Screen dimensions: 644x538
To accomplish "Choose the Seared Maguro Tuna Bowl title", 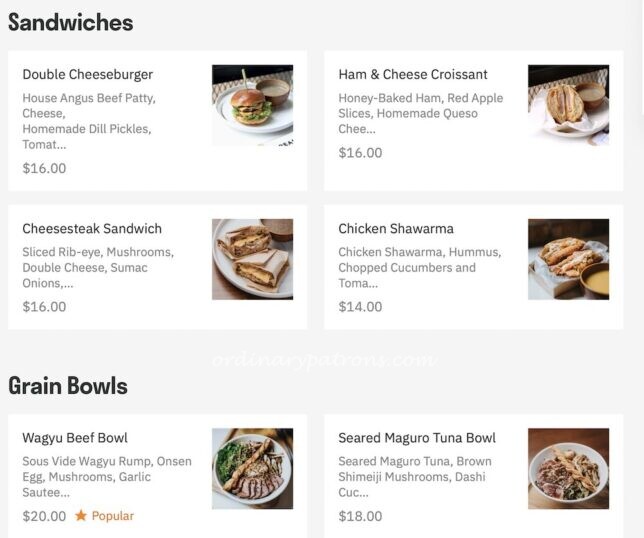I will click(417, 438).
